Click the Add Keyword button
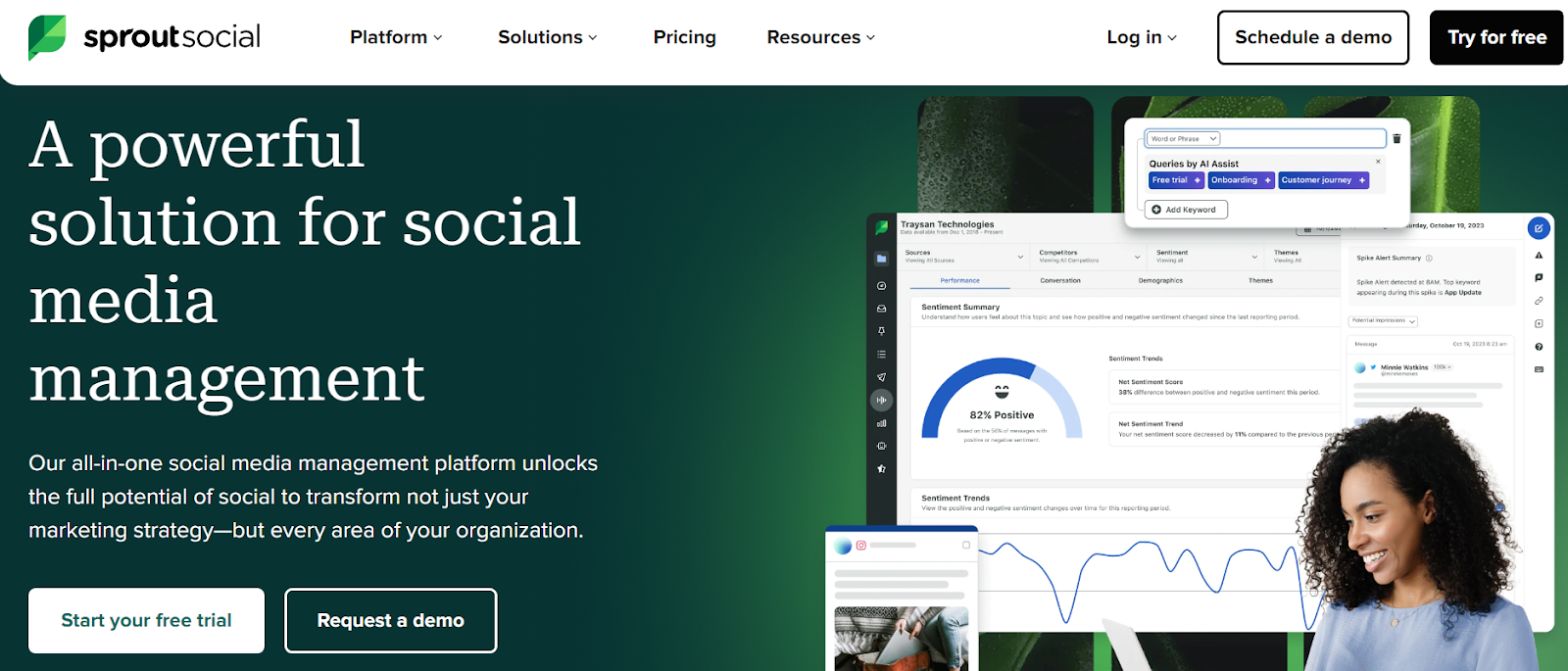 1186,210
